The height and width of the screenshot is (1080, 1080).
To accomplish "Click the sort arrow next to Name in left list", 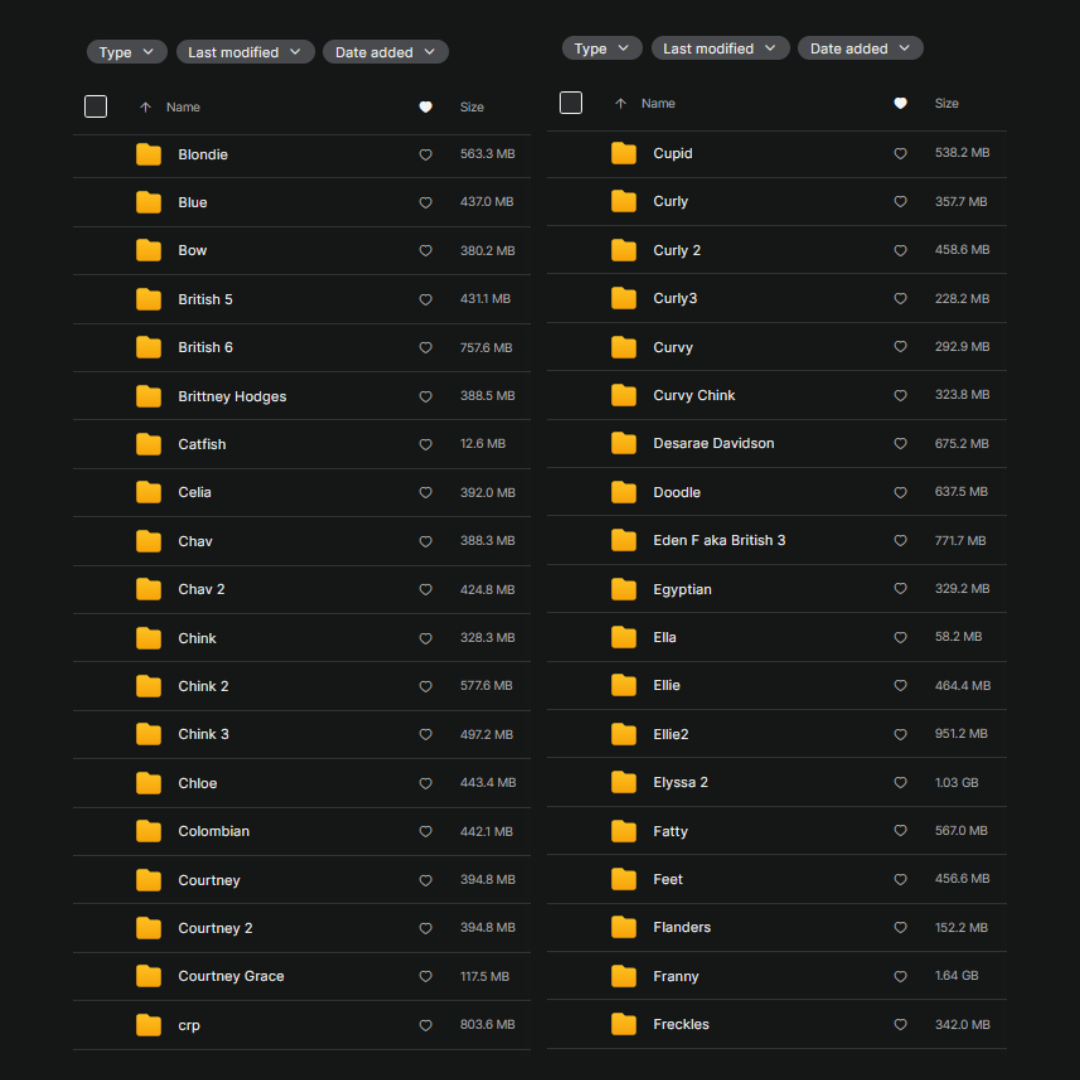I will point(145,107).
